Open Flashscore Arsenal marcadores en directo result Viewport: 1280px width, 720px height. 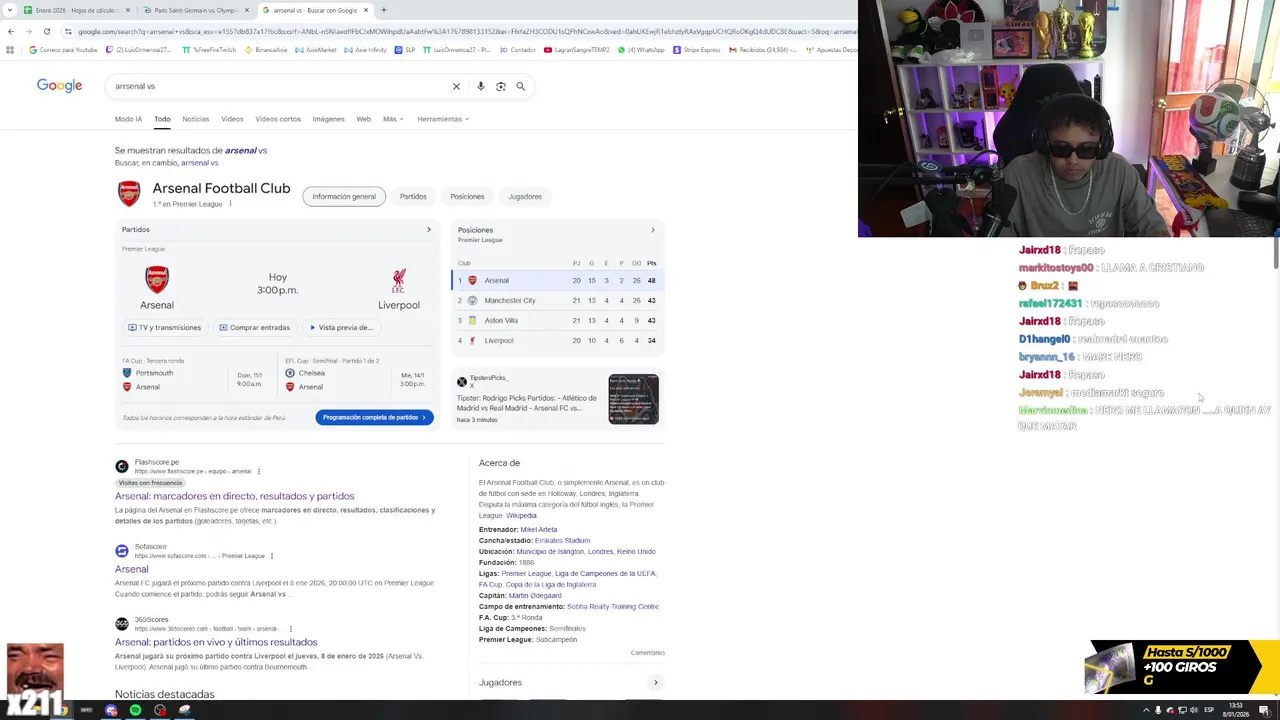(234, 496)
